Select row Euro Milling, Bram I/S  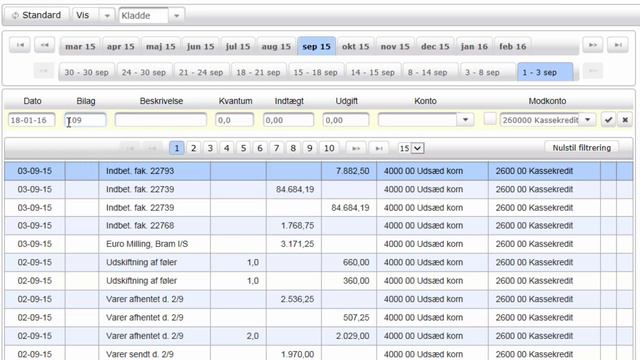pos(319,244)
